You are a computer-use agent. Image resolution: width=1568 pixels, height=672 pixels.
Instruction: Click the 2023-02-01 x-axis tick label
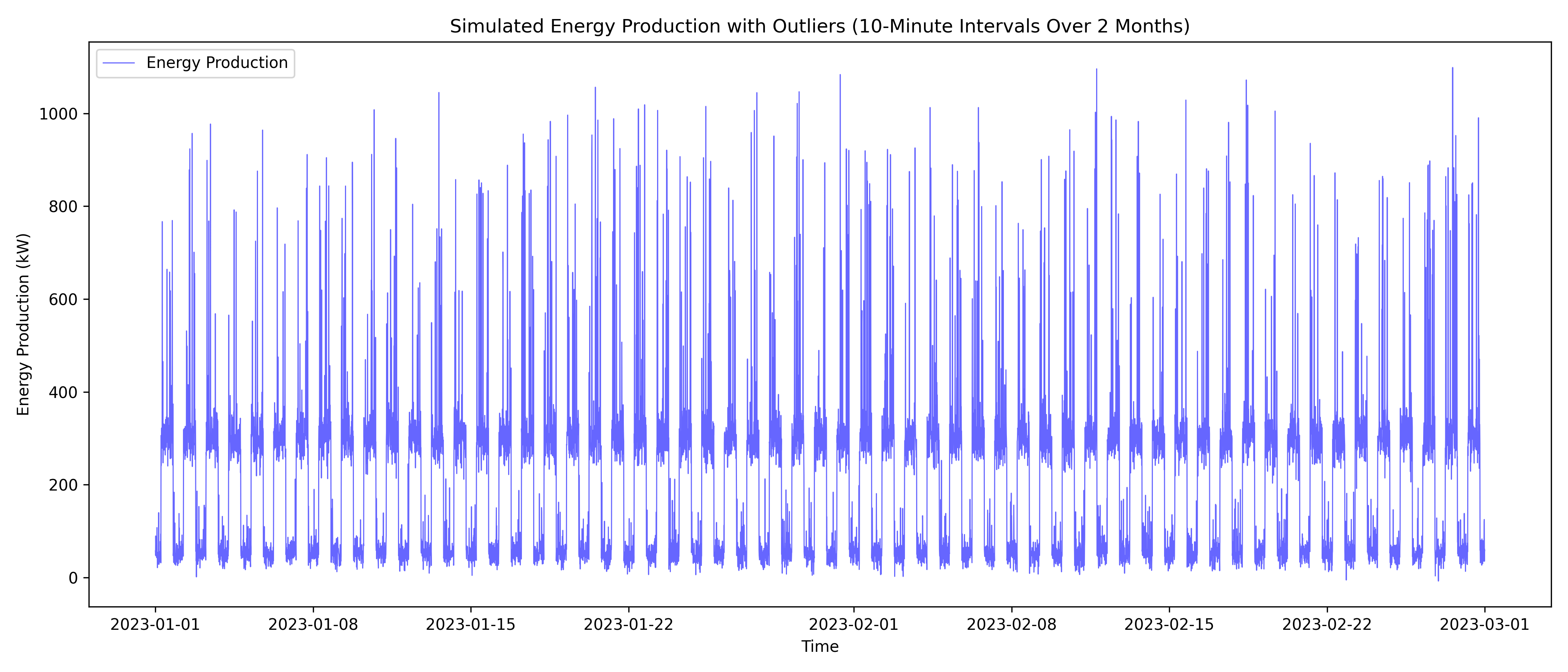pos(853,625)
